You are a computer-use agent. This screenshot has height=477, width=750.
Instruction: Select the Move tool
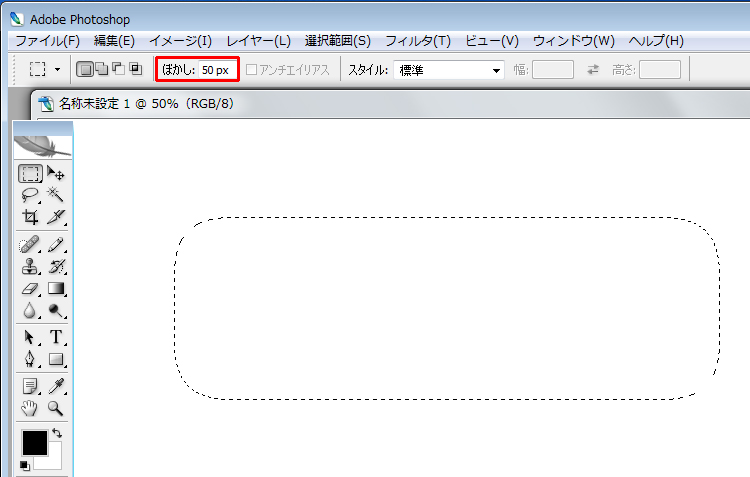(56, 174)
